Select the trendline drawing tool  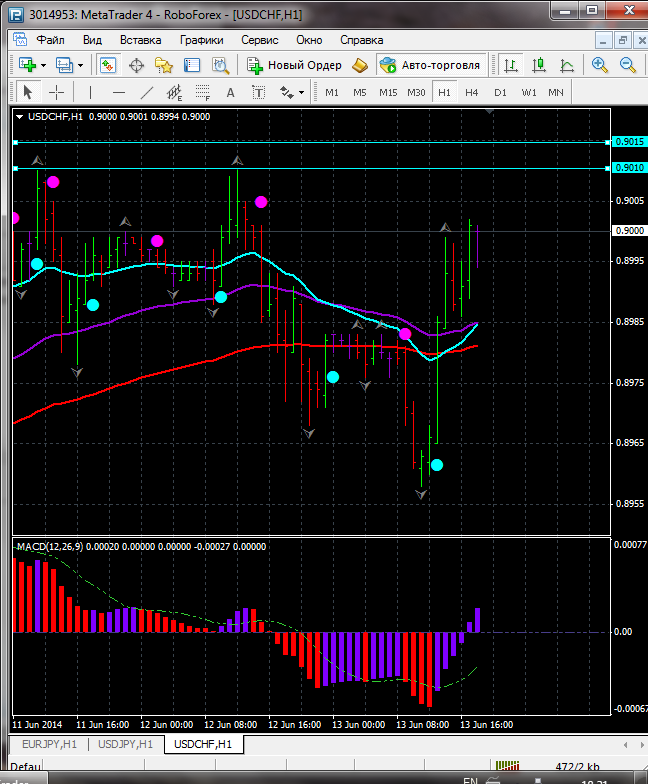point(147,92)
